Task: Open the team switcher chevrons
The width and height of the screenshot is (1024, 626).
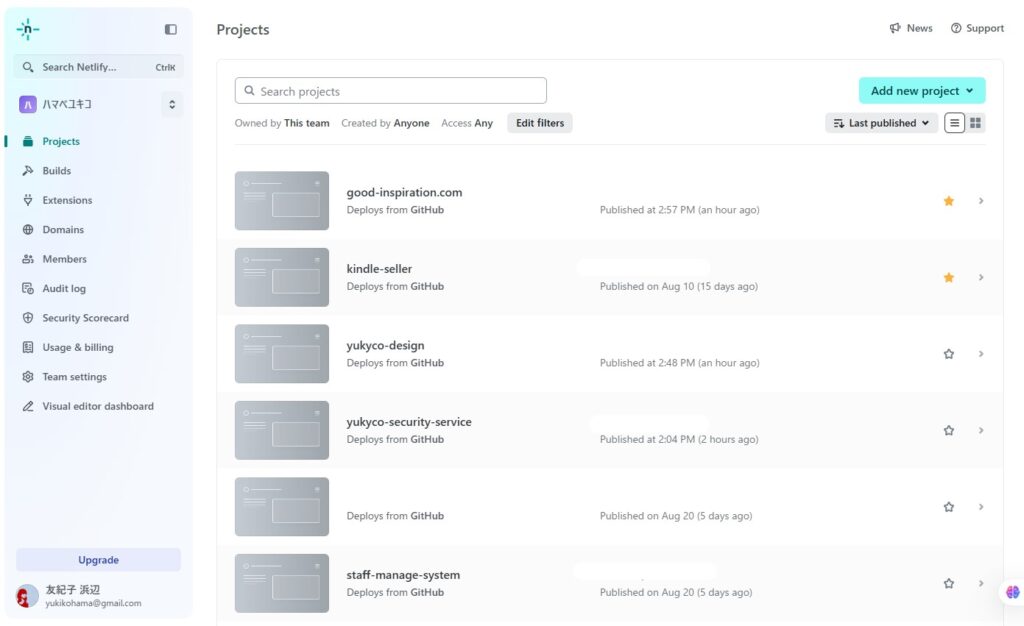Action: [x=172, y=104]
